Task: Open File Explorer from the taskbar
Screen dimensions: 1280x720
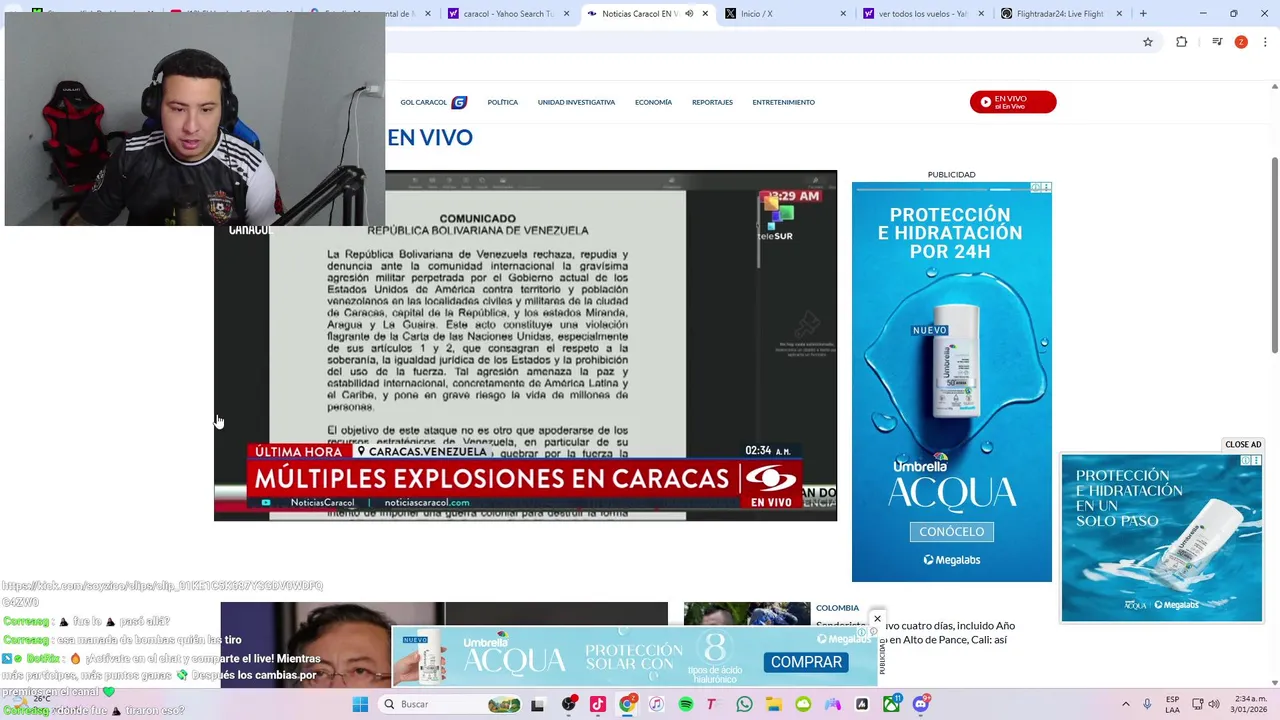Action: point(774,704)
